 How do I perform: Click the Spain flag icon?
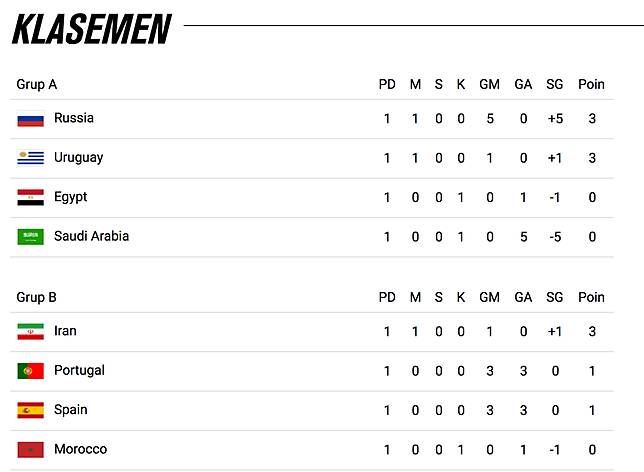pos(30,410)
